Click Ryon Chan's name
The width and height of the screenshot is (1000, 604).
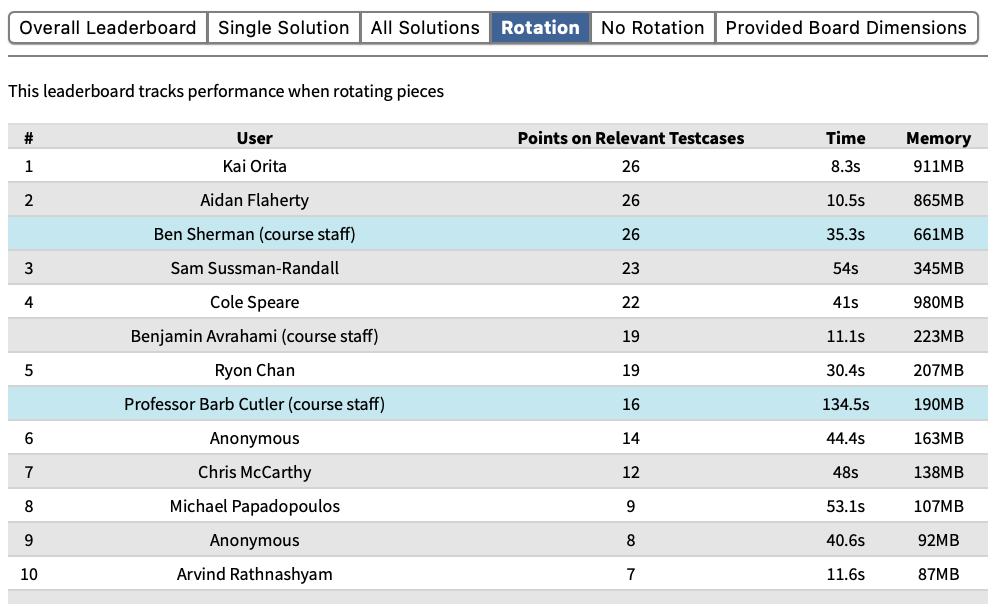[254, 370]
